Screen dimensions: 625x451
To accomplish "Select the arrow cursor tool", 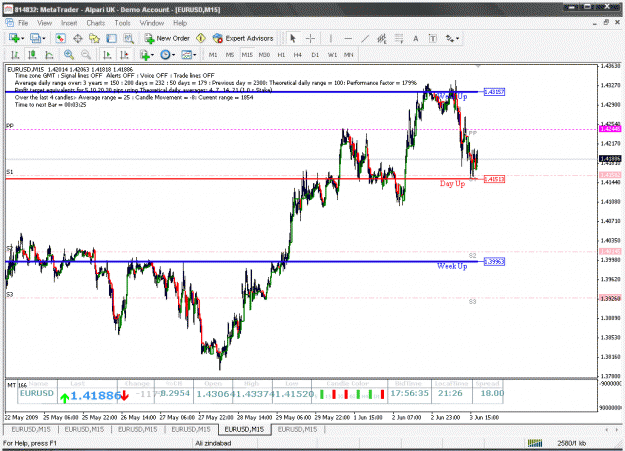I will pos(293,38).
